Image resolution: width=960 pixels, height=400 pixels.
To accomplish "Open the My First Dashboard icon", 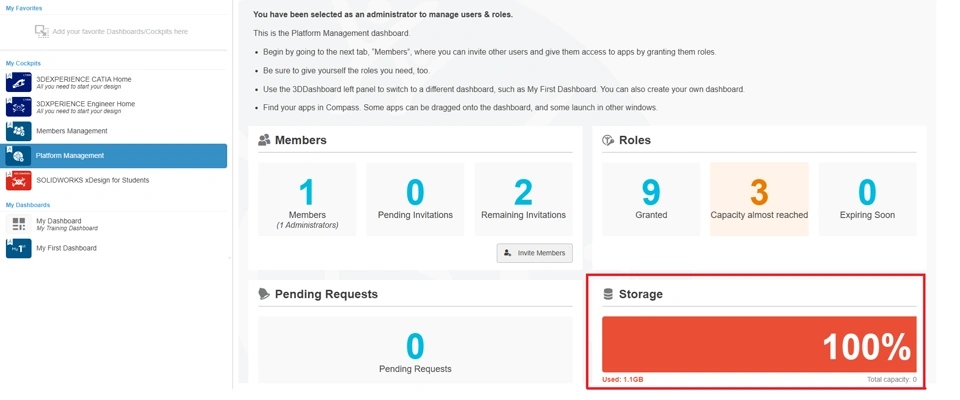I will [18, 248].
